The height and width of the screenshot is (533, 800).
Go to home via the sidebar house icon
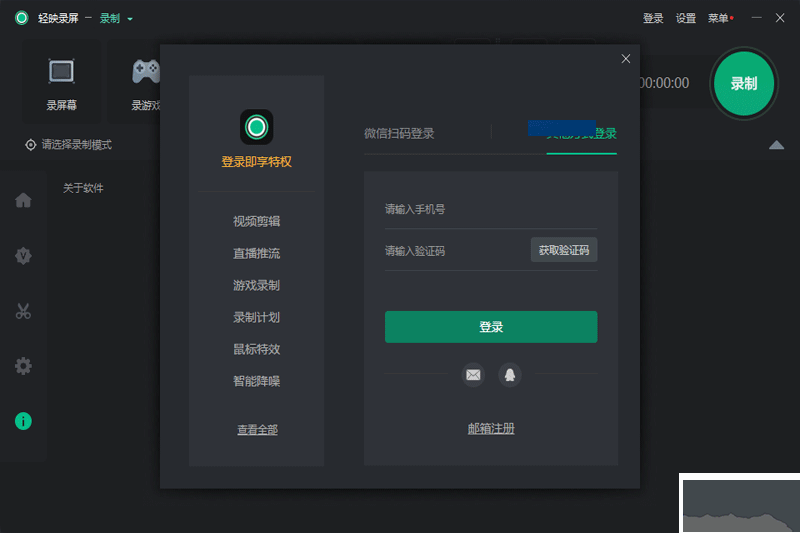click(x=23, y=200)
